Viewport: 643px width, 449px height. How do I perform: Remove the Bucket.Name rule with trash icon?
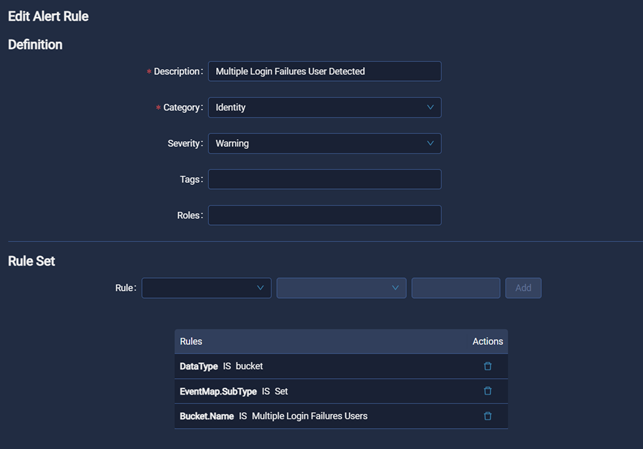[x=488, y=416]
